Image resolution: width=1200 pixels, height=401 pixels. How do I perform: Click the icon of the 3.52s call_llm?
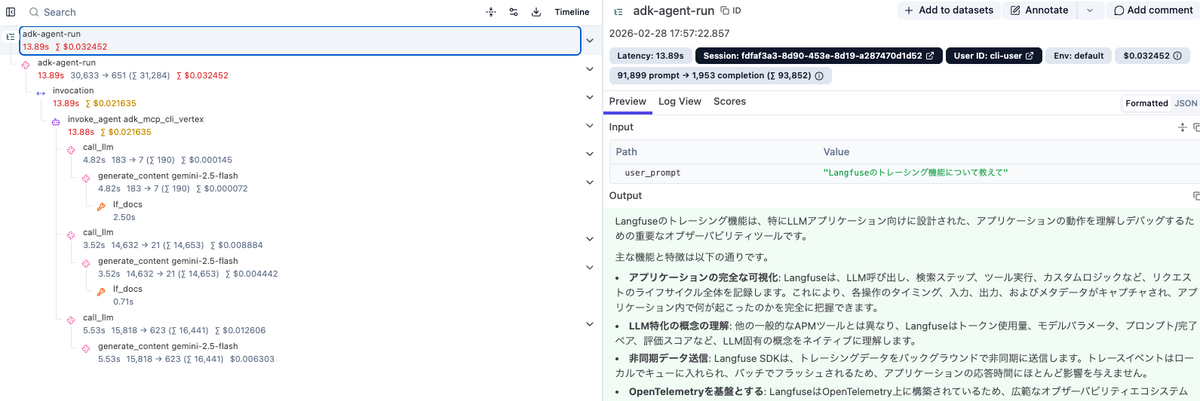[x=71, y=233]
